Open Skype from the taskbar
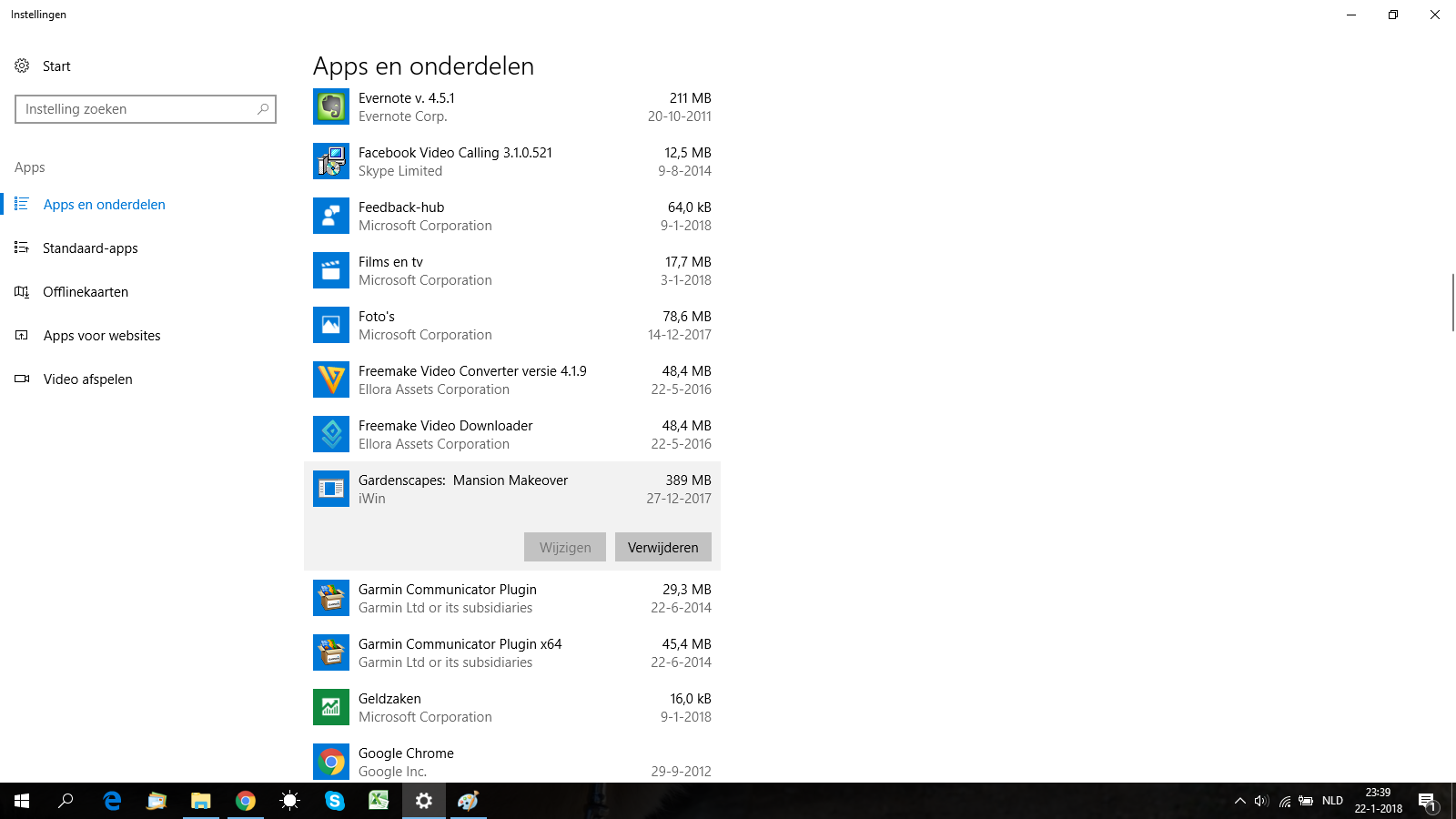The image size is (1456, 819). tap(335, 801)
